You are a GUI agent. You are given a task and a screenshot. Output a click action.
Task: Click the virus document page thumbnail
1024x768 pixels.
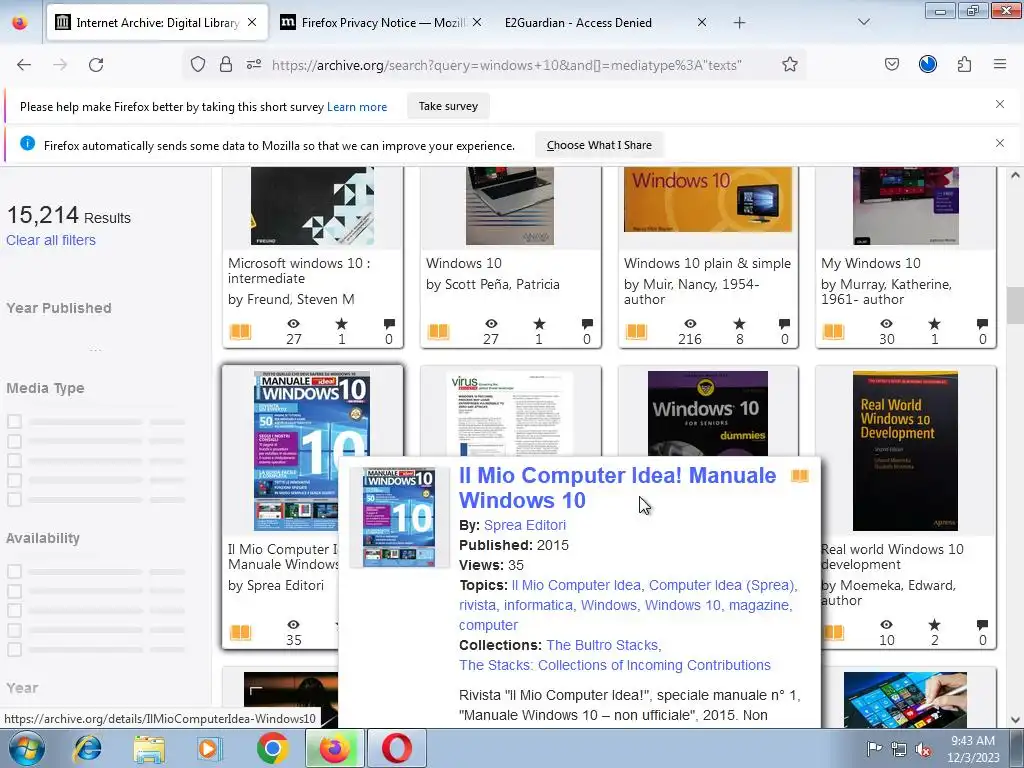coord(510,413)
